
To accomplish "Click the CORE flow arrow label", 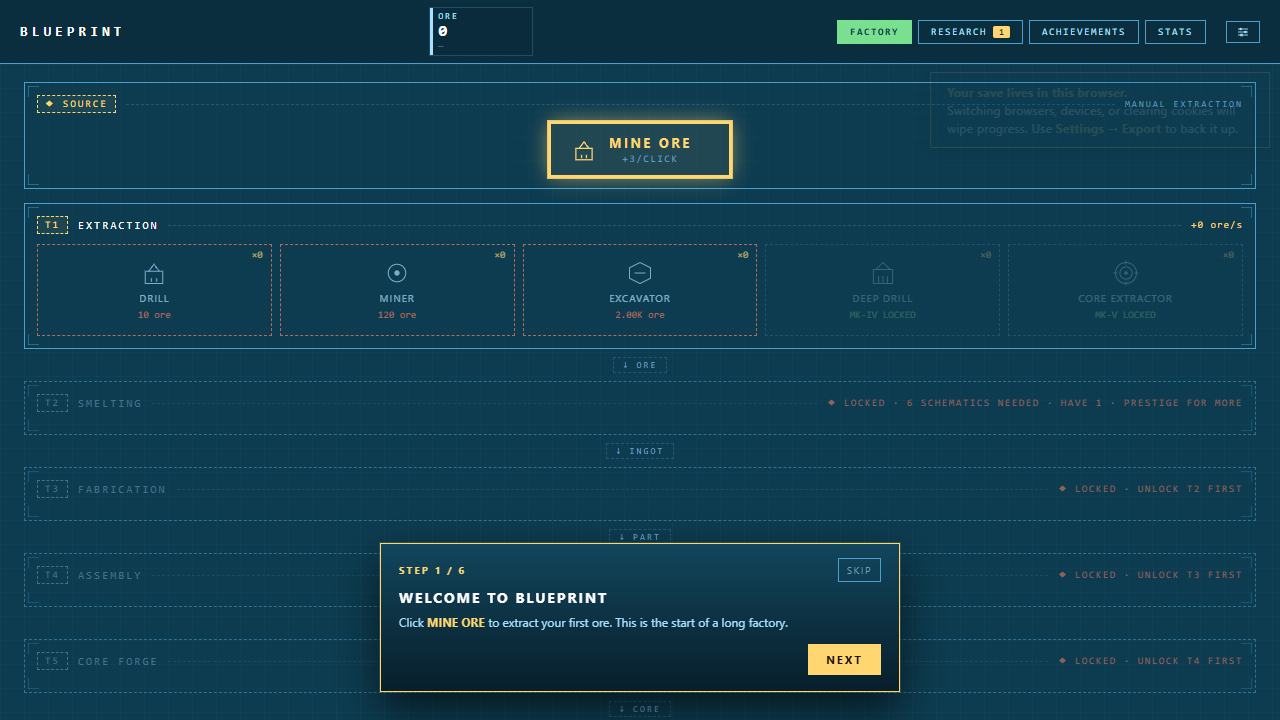I will tap(640, 709).
